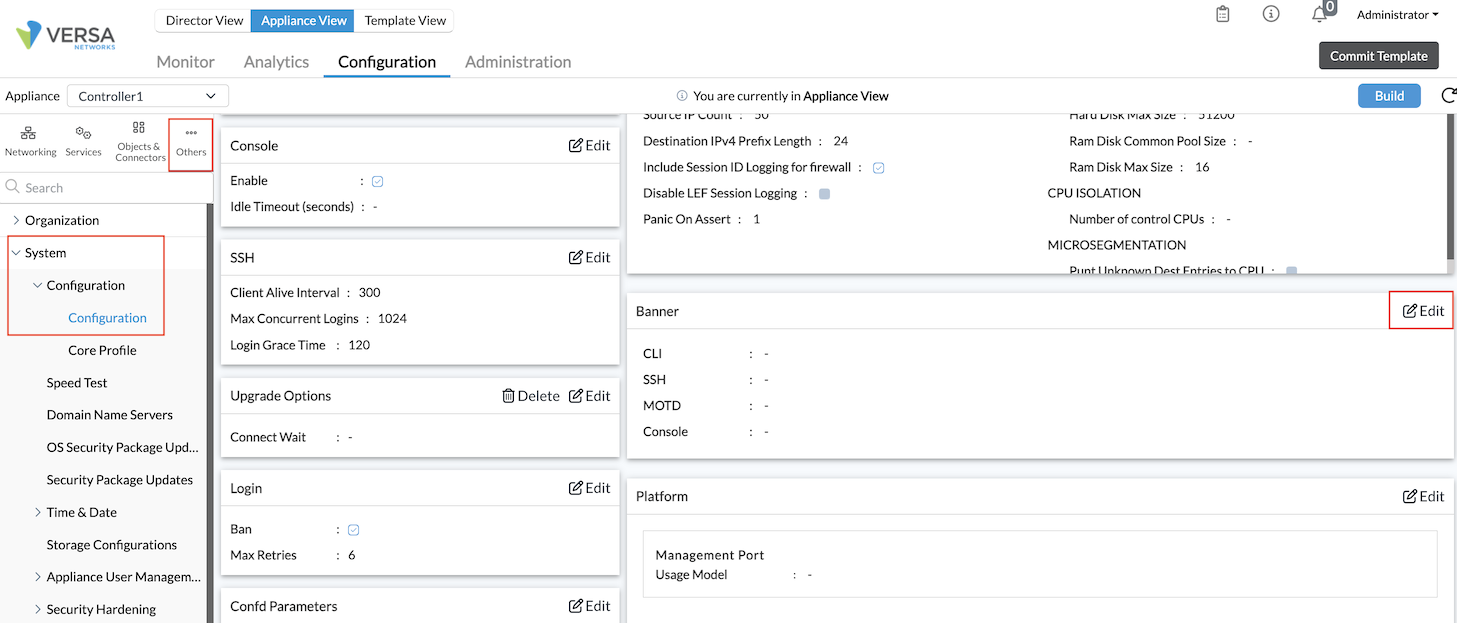
Task: Click inside the Search input field
Action: pyautogui.click(x=100, y=187)
